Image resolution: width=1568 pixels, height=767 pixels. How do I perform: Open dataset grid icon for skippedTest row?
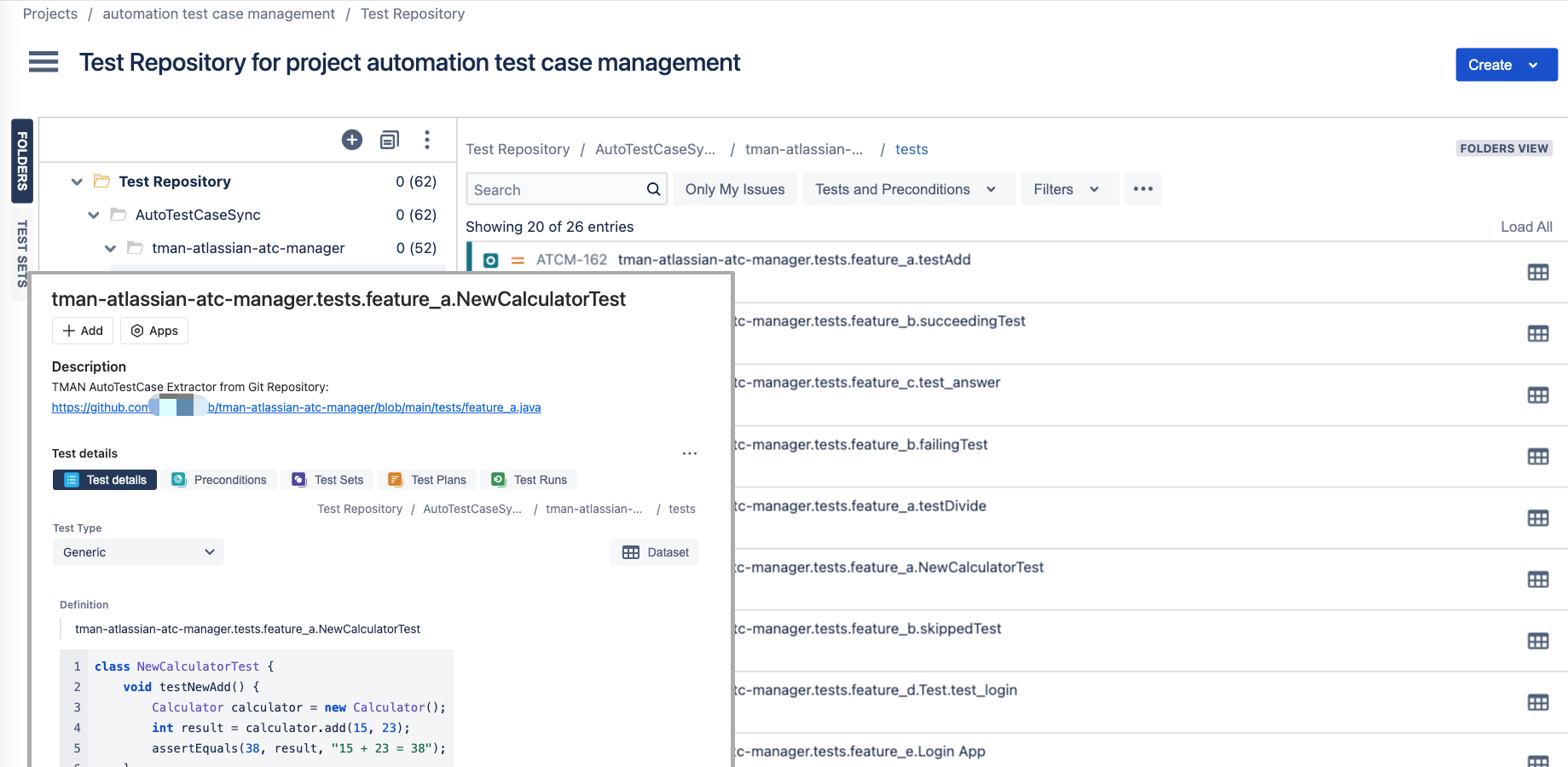[1538, 641]
